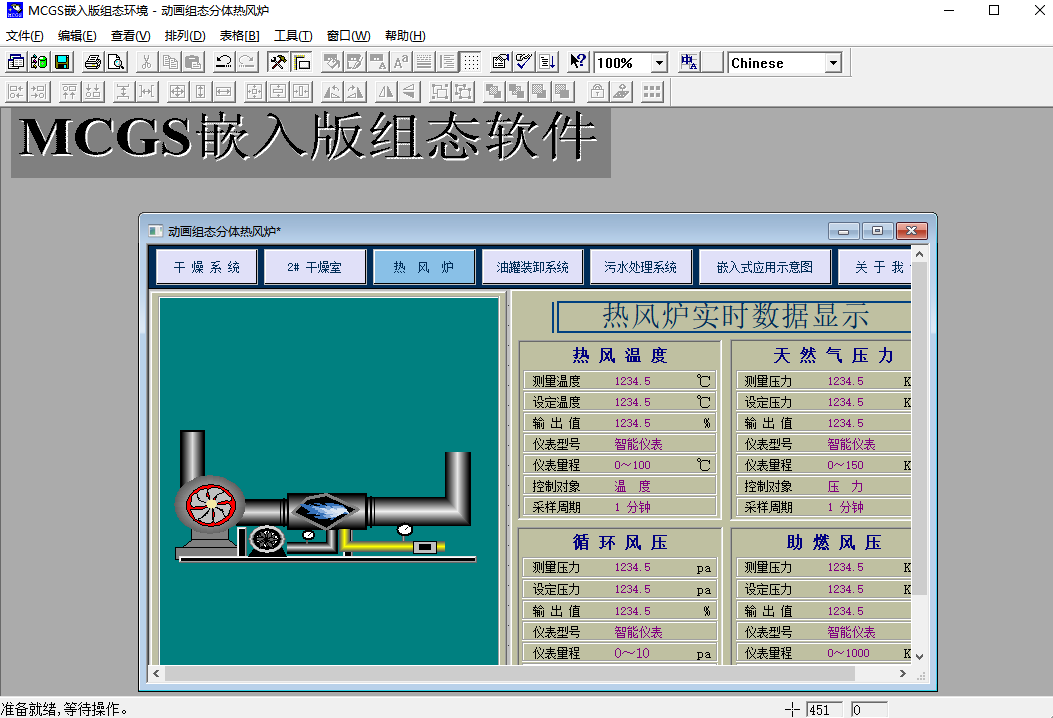Click the check configuration checkmark icon
The width and height of the screenshot is (1053, 718).
pyautogui.click(x=524, y=62)
